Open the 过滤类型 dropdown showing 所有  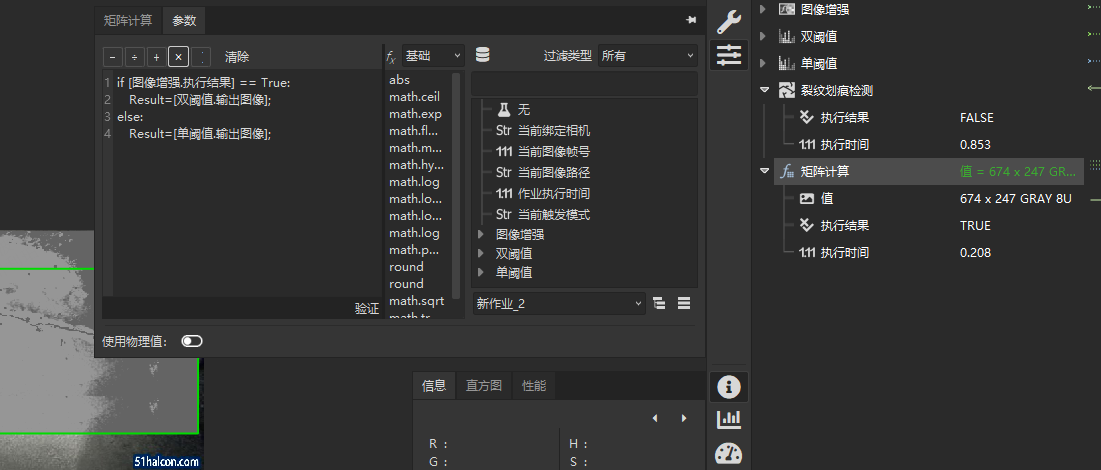coord(647,56)
